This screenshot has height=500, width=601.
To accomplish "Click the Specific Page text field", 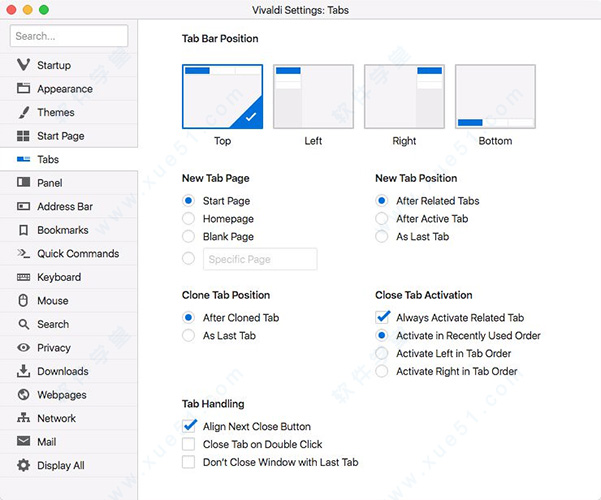I will click(x=260, y=259).
